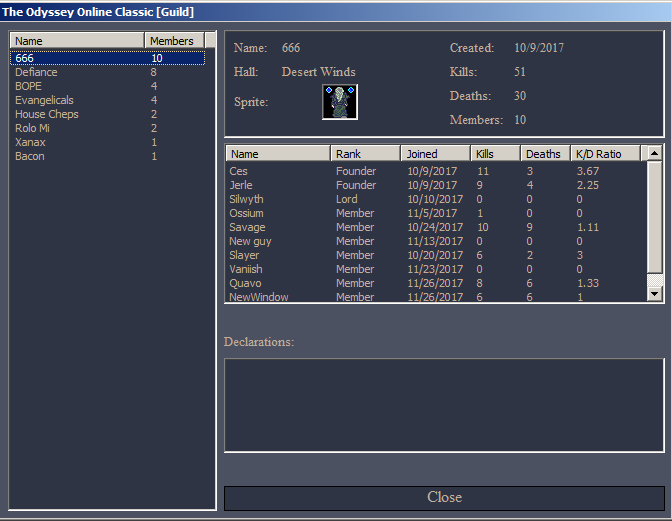672x521 pixels.
Task: Sort members by Deaths header
Action: point(545,154)
